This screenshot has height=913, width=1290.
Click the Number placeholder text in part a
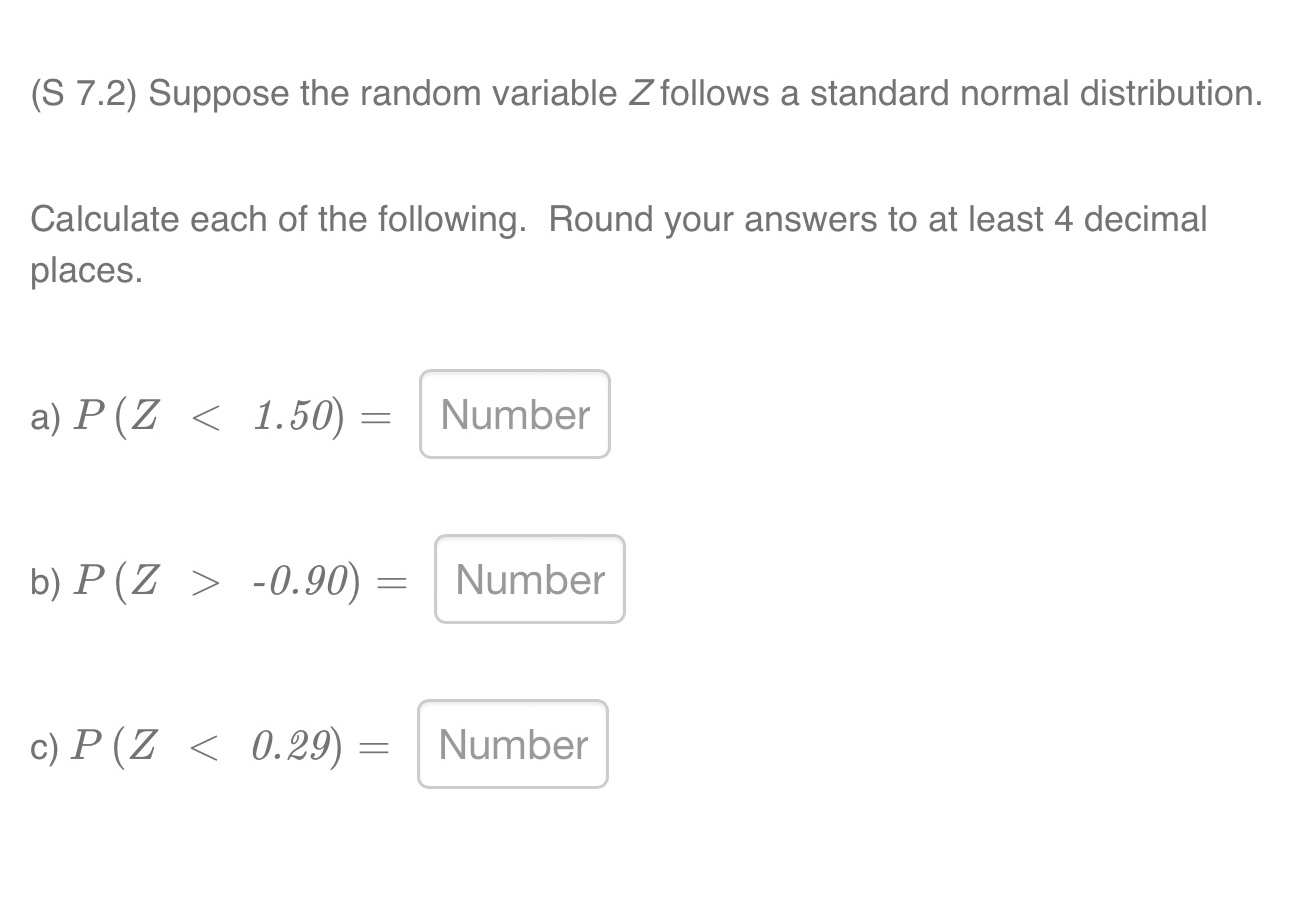click(x=514, y=414)
